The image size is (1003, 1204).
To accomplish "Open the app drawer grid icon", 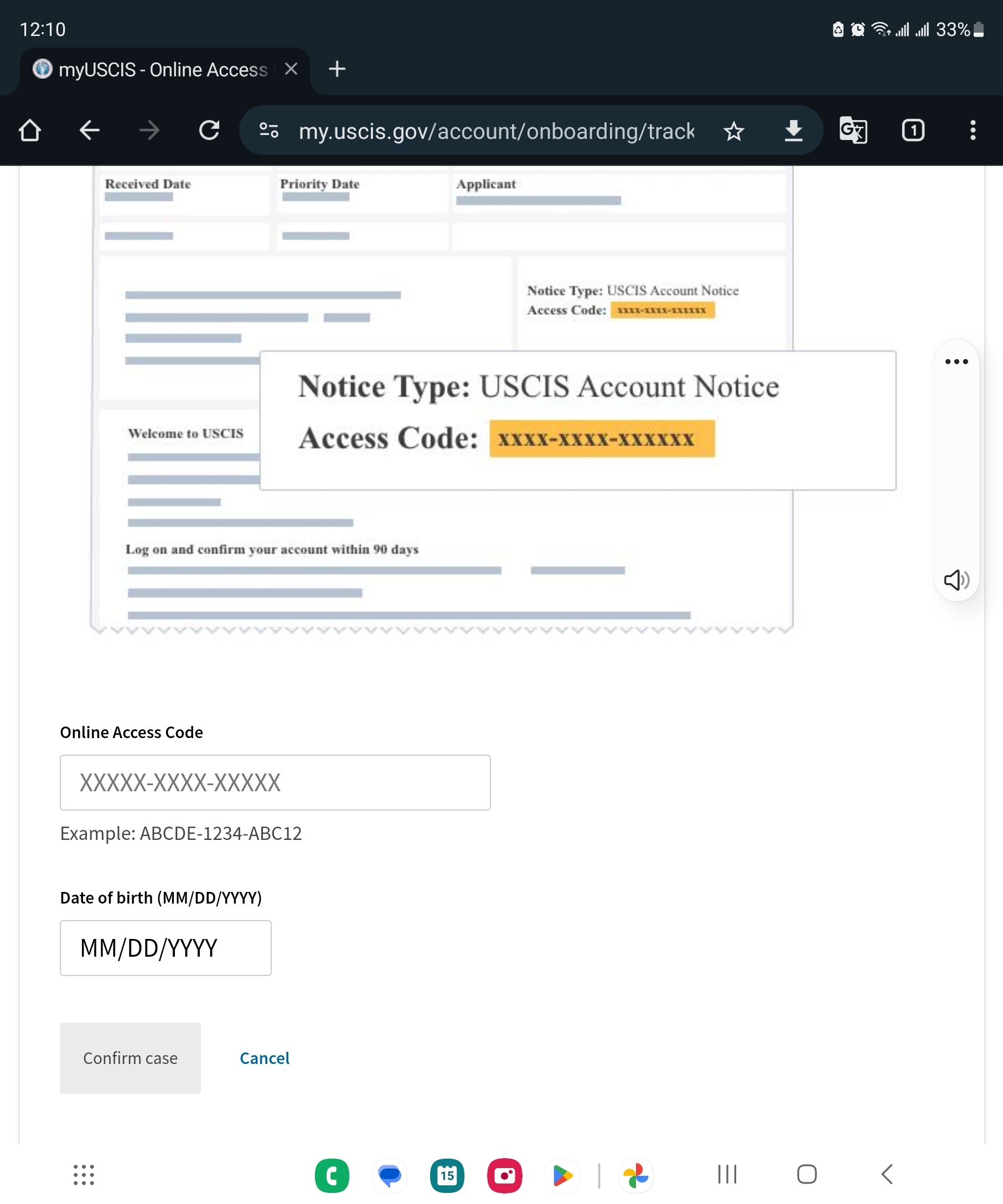I will click(x=84, y=1175).
